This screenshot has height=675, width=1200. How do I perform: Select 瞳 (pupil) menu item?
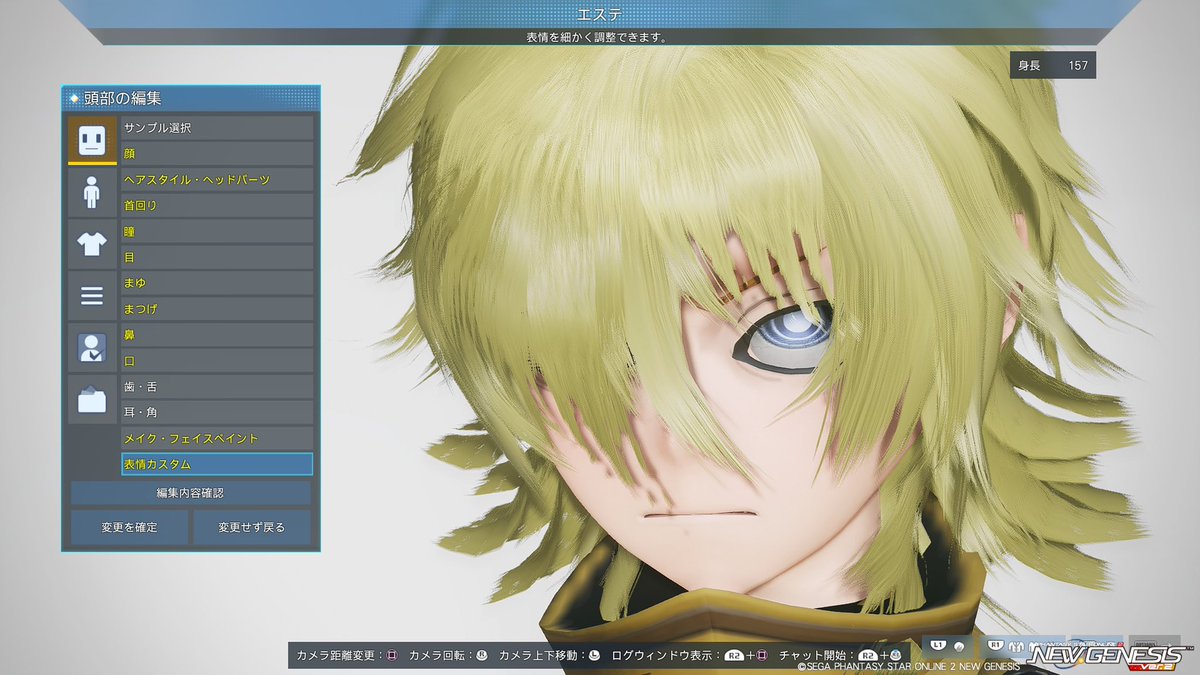217,231
